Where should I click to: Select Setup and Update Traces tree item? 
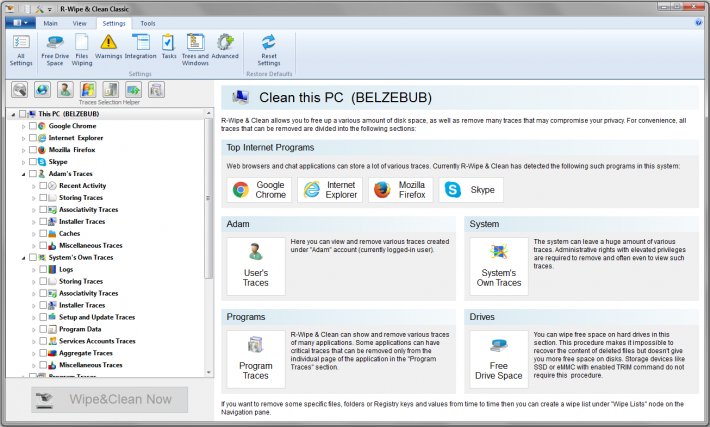pyautogui.click(x=97, y=317)
